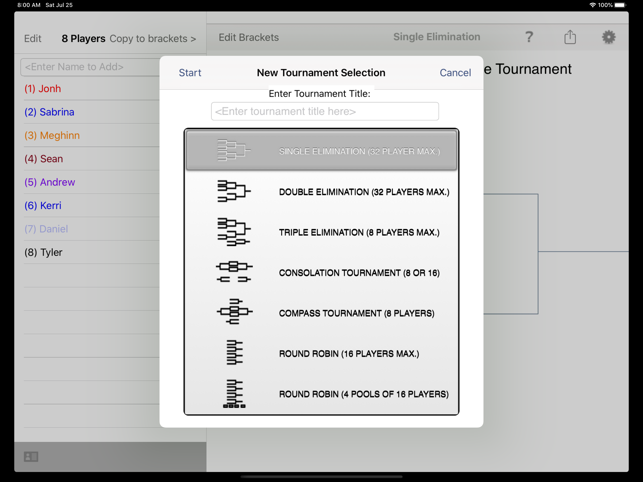Image resolution: width=643 pixels, height=482 pixels.
Task: Open settings gear icon
Action: tap(608, 37)
